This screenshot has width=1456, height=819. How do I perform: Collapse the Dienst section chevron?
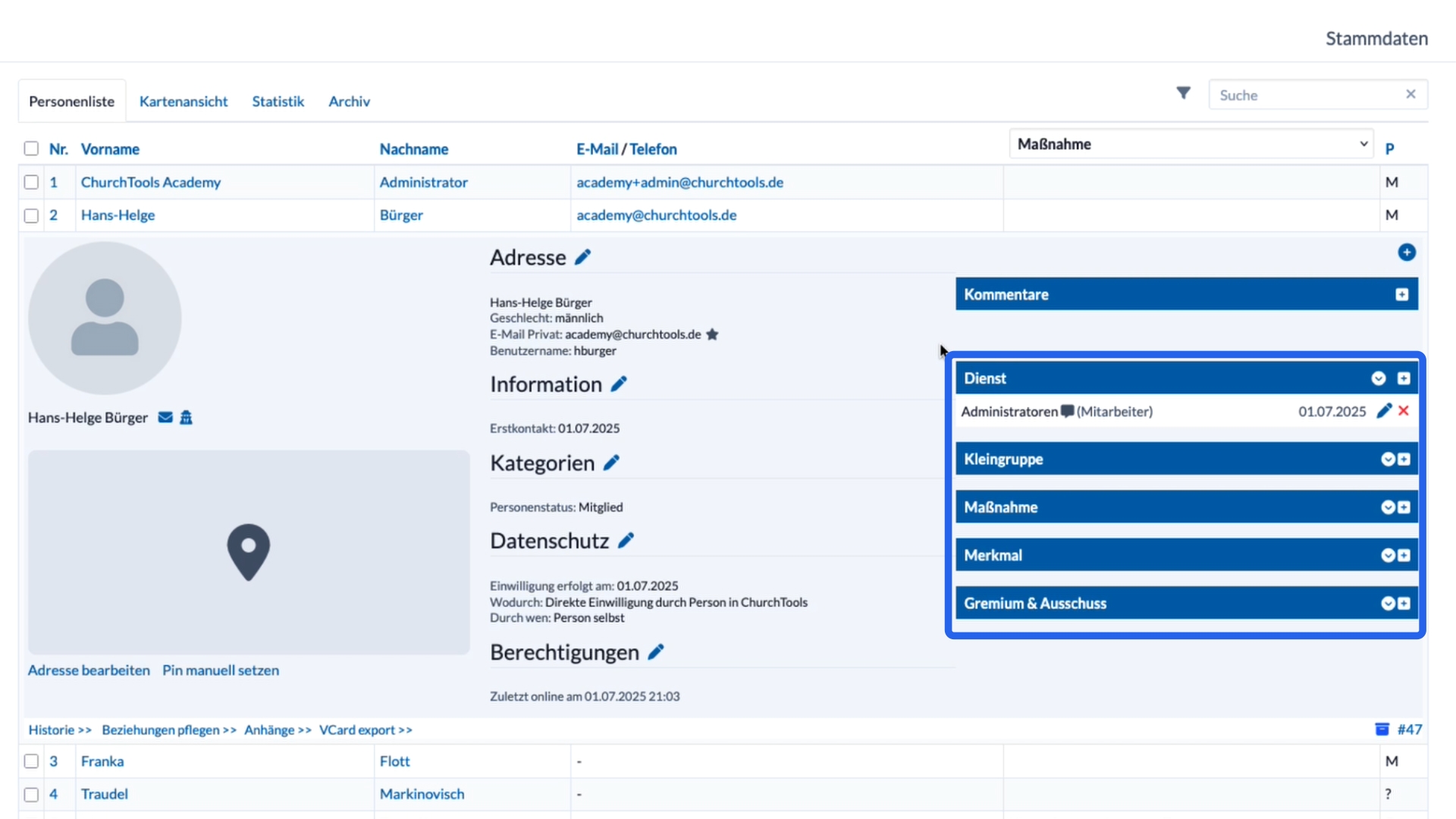pos(1379,378)
